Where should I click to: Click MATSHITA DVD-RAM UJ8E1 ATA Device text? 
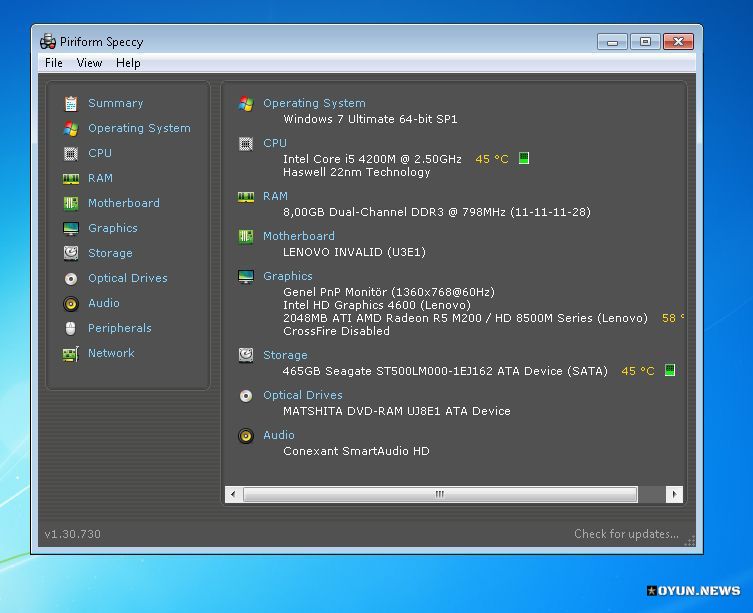point(397,411)
